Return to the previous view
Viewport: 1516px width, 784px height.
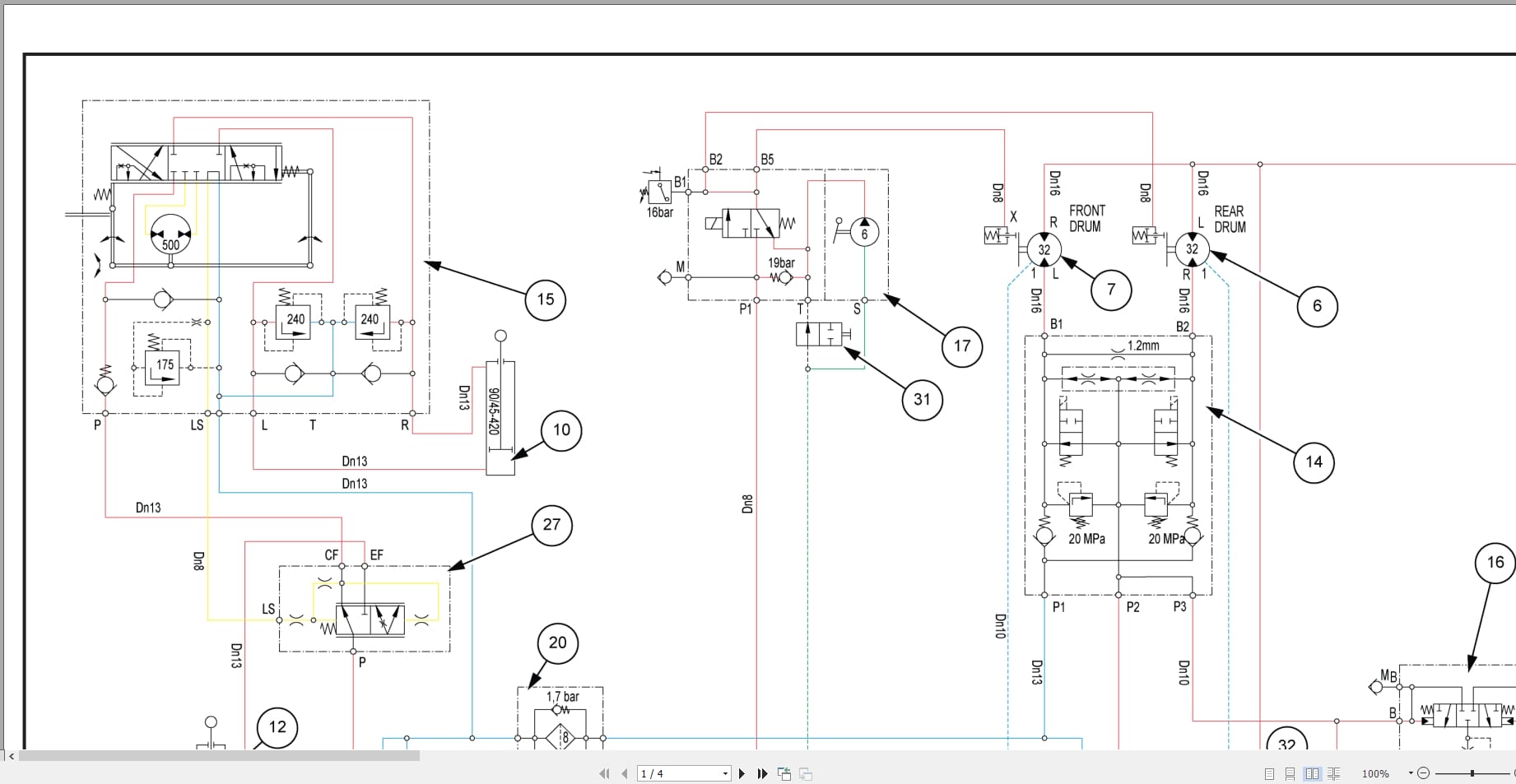(784, 773)
